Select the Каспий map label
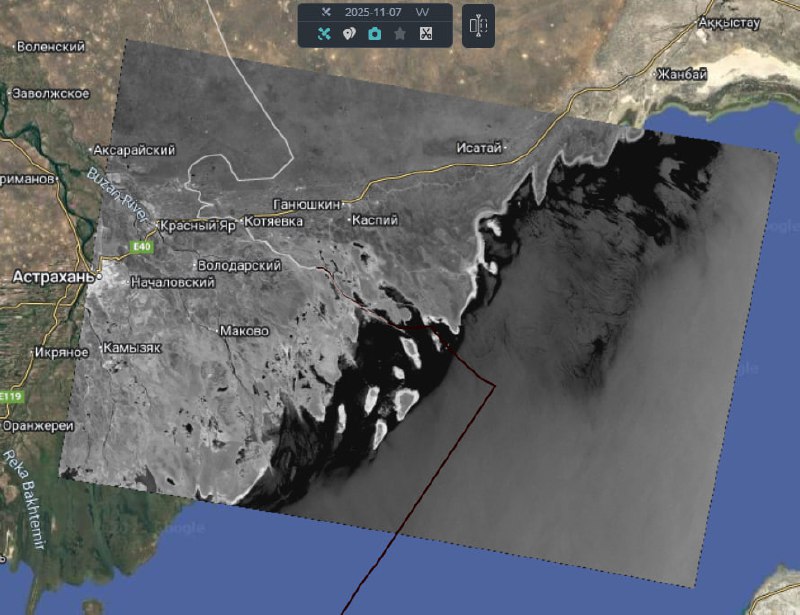The width and height of the screenshot is (800, 615). click(377, 220)
